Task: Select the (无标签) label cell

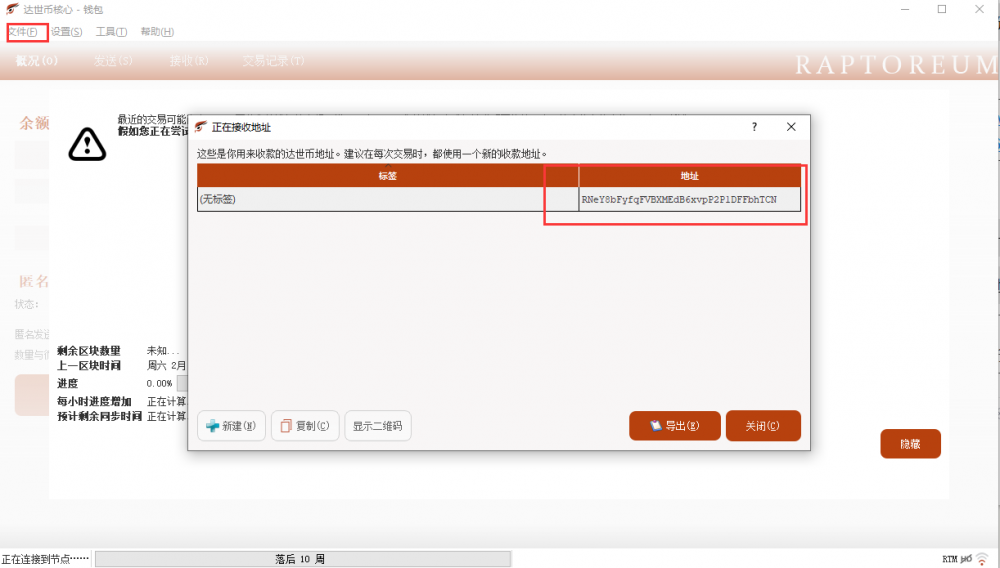Action: click(388, 200)
